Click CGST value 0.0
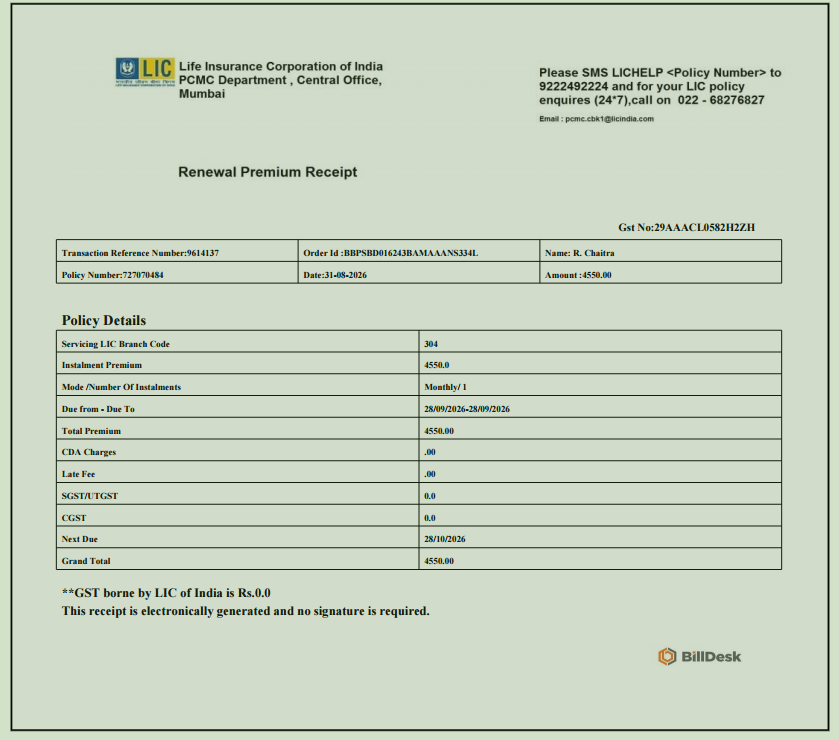The width and height of the screenshot is (839, 740). click(x=430, y=518)
